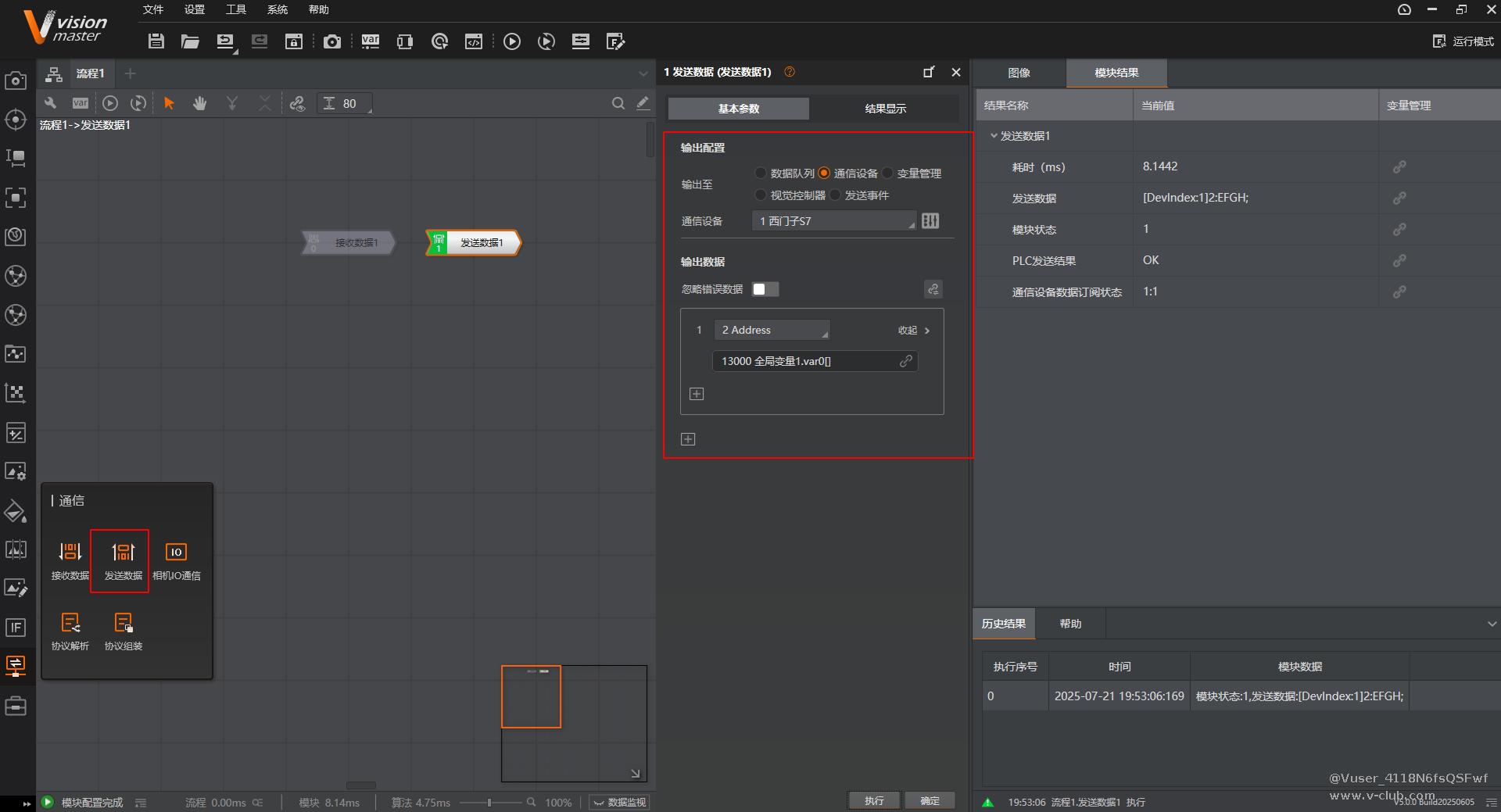Select the 流程1 tab
This screenshot has height=812, width=1501.
(90, 73)
